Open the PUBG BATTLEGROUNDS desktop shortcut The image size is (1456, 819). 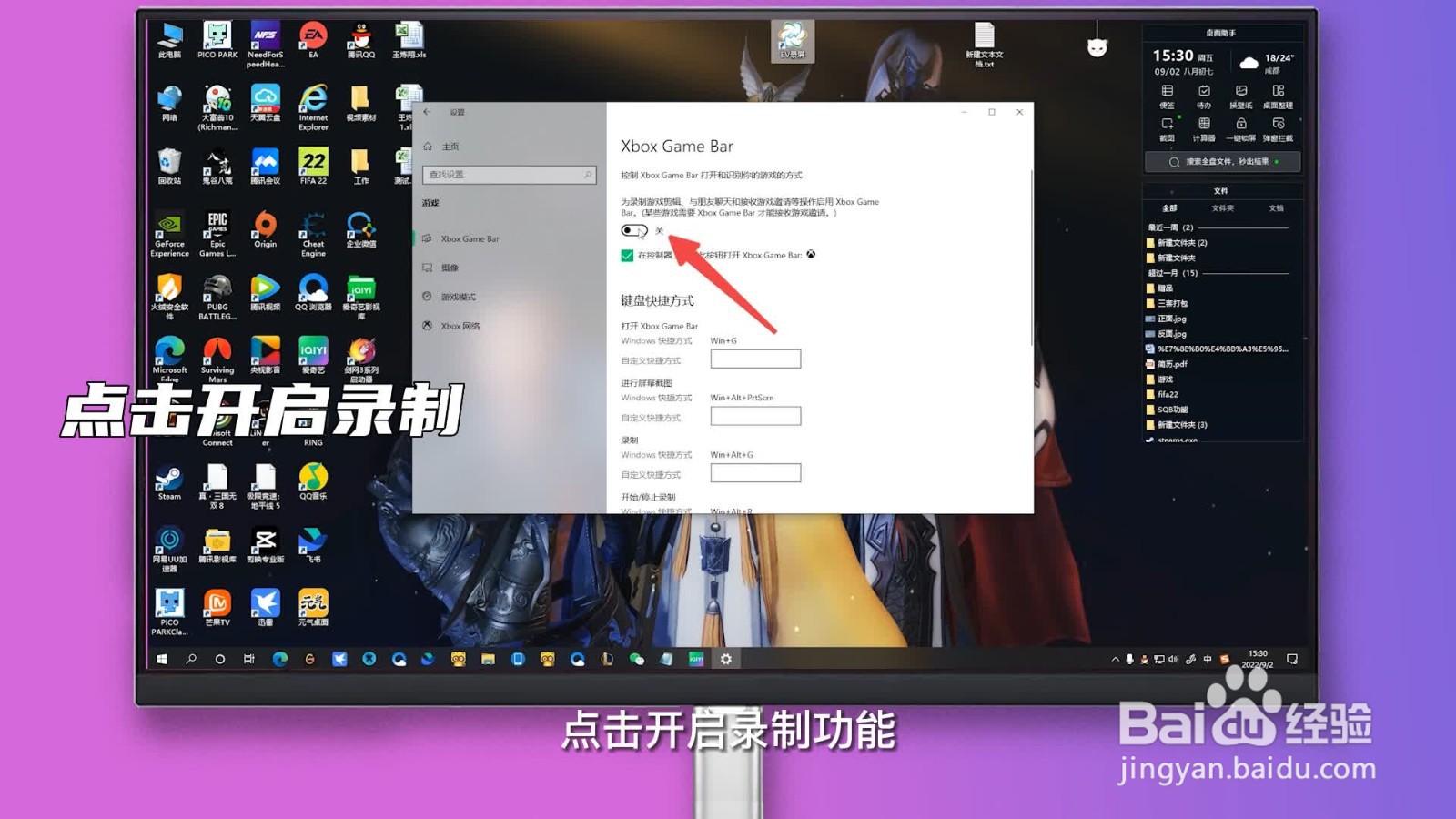tap(217, 297)
